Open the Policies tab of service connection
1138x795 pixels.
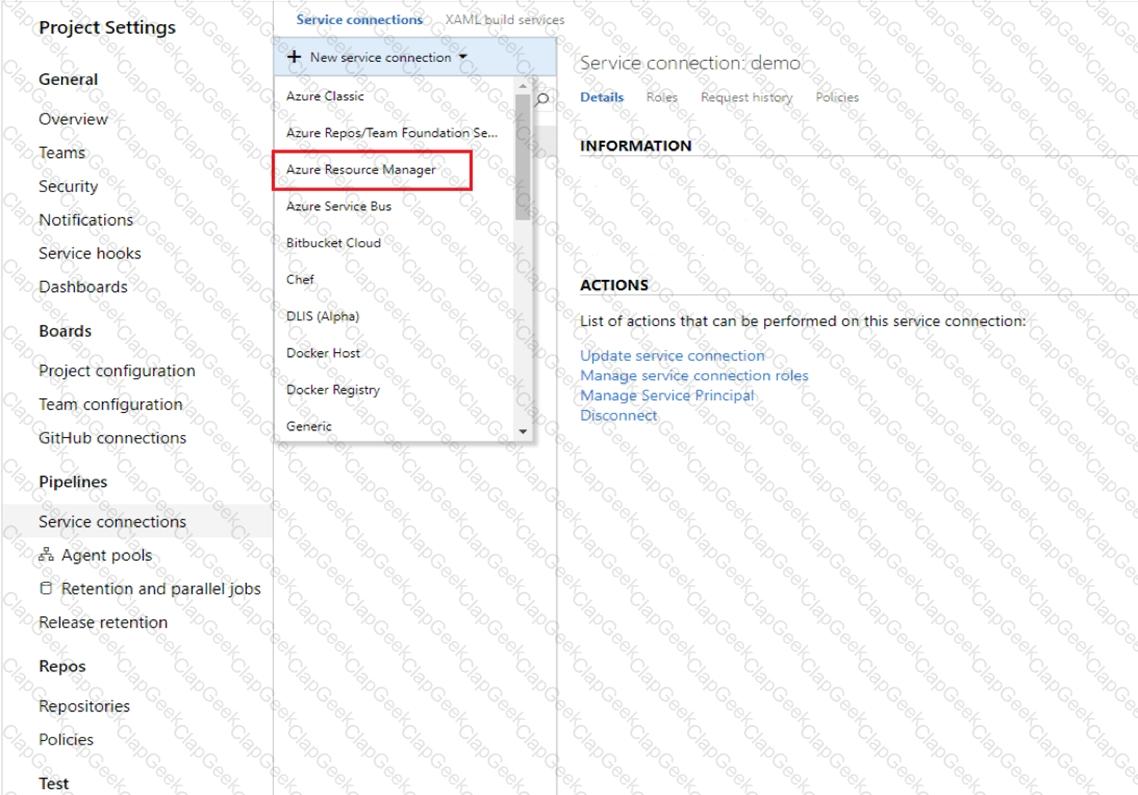(x=837, y=97)
